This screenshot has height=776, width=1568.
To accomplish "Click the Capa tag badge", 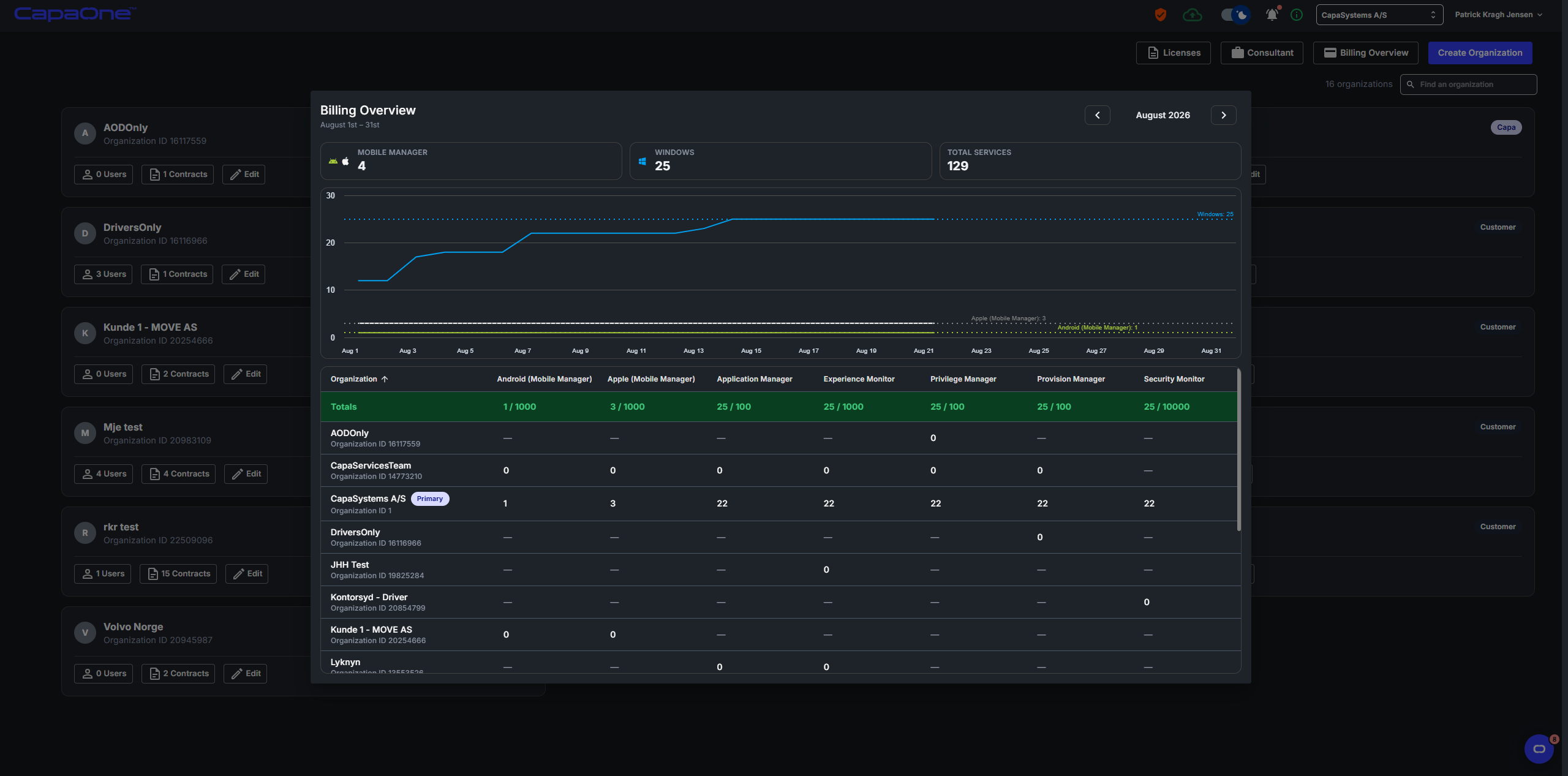I will point(1506,127).
